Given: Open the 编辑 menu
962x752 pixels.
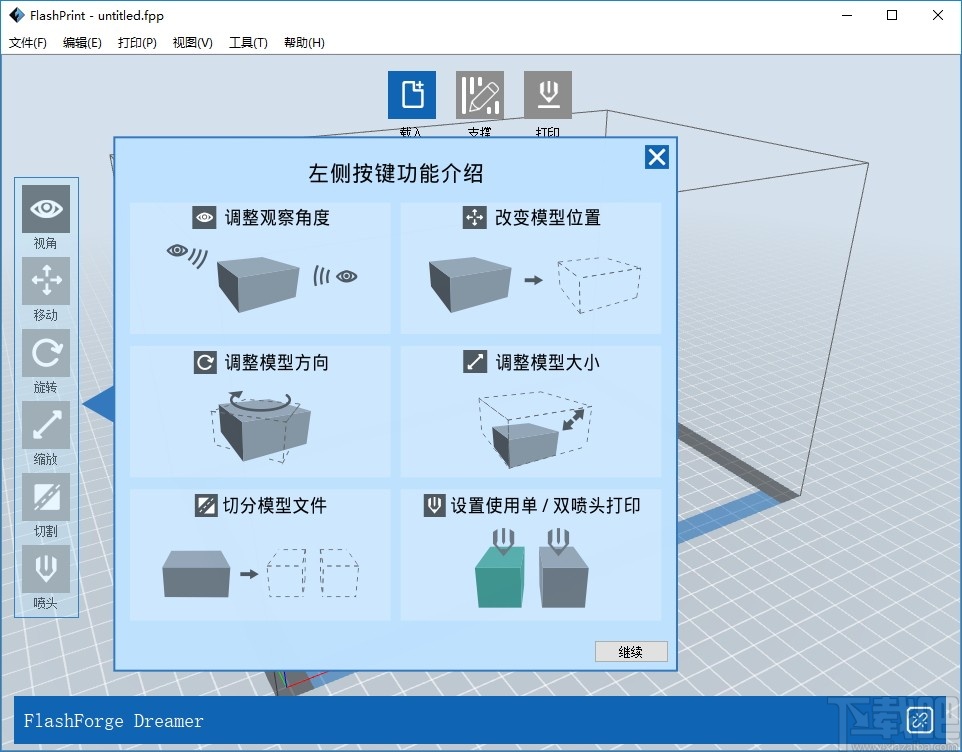Looking at the screenshot, I should tap(82, 42).
